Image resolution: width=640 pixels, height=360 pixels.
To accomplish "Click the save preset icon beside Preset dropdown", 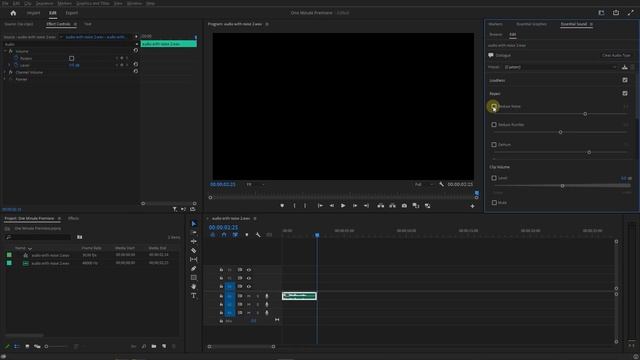I will pos(624,67).
